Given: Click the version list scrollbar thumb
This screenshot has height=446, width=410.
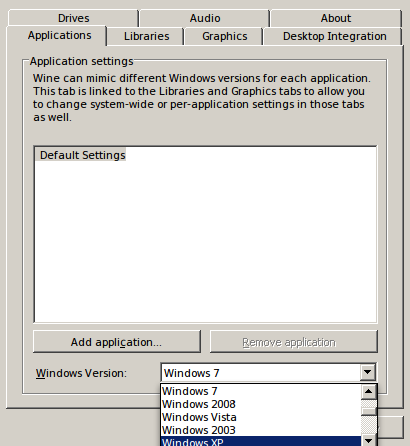Looking at the screenshot, I should pos(369,412).
